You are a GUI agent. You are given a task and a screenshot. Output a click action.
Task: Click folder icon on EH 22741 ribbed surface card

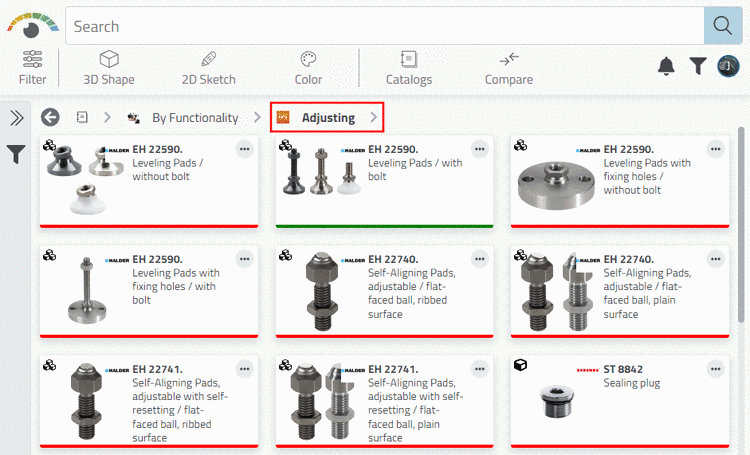click(49, 365)
